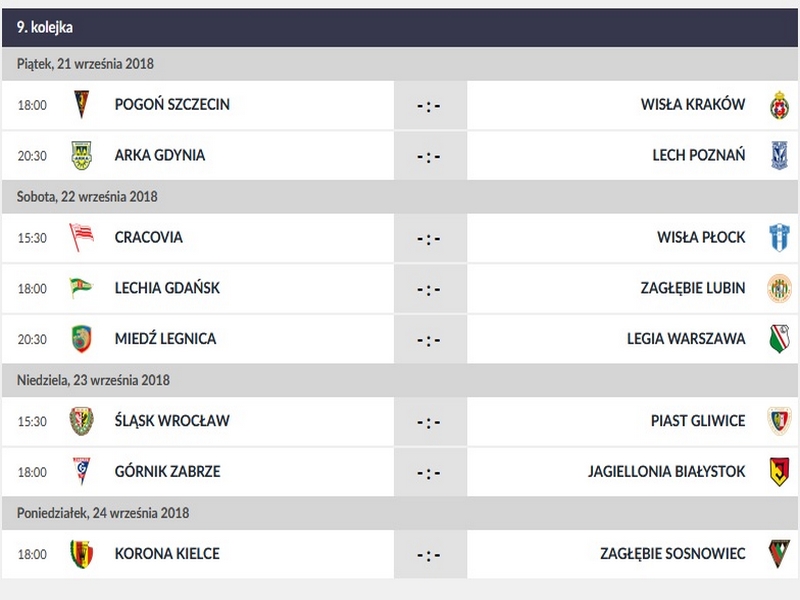
Task: Click the Lech Poznań club crest
Action: tap(779, 156)
